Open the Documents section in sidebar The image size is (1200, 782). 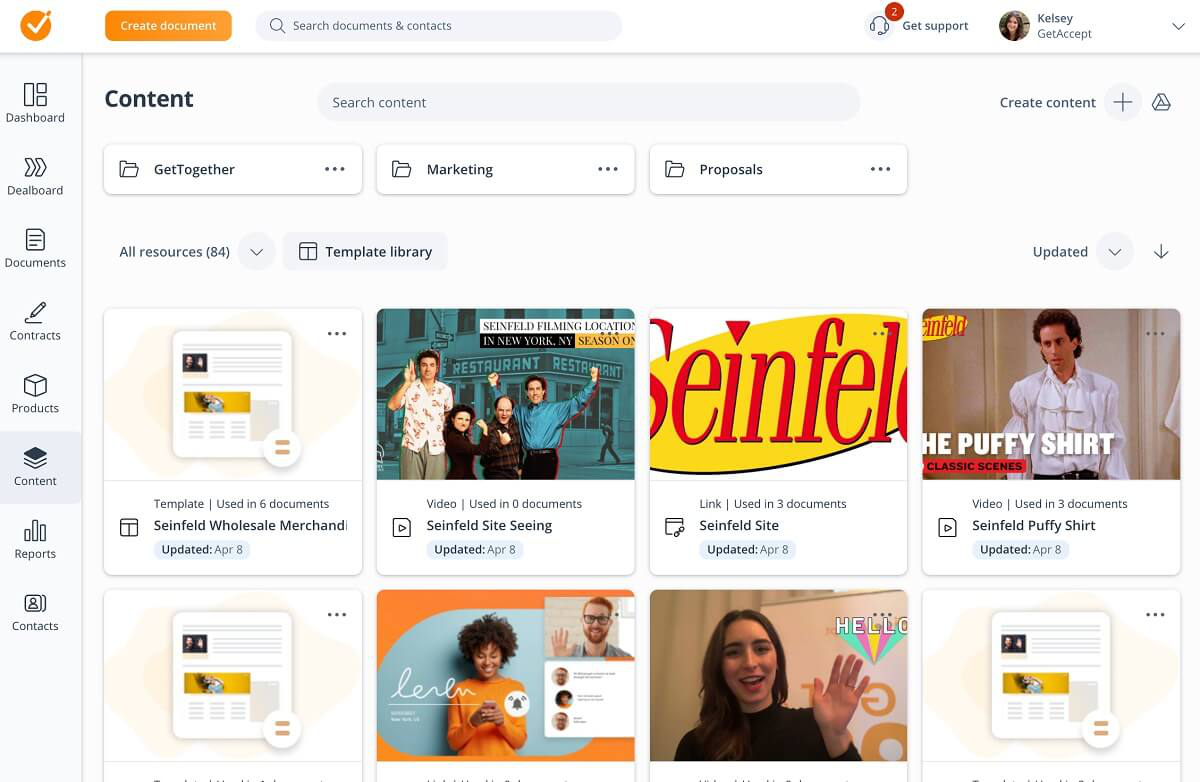click(35, 249)
